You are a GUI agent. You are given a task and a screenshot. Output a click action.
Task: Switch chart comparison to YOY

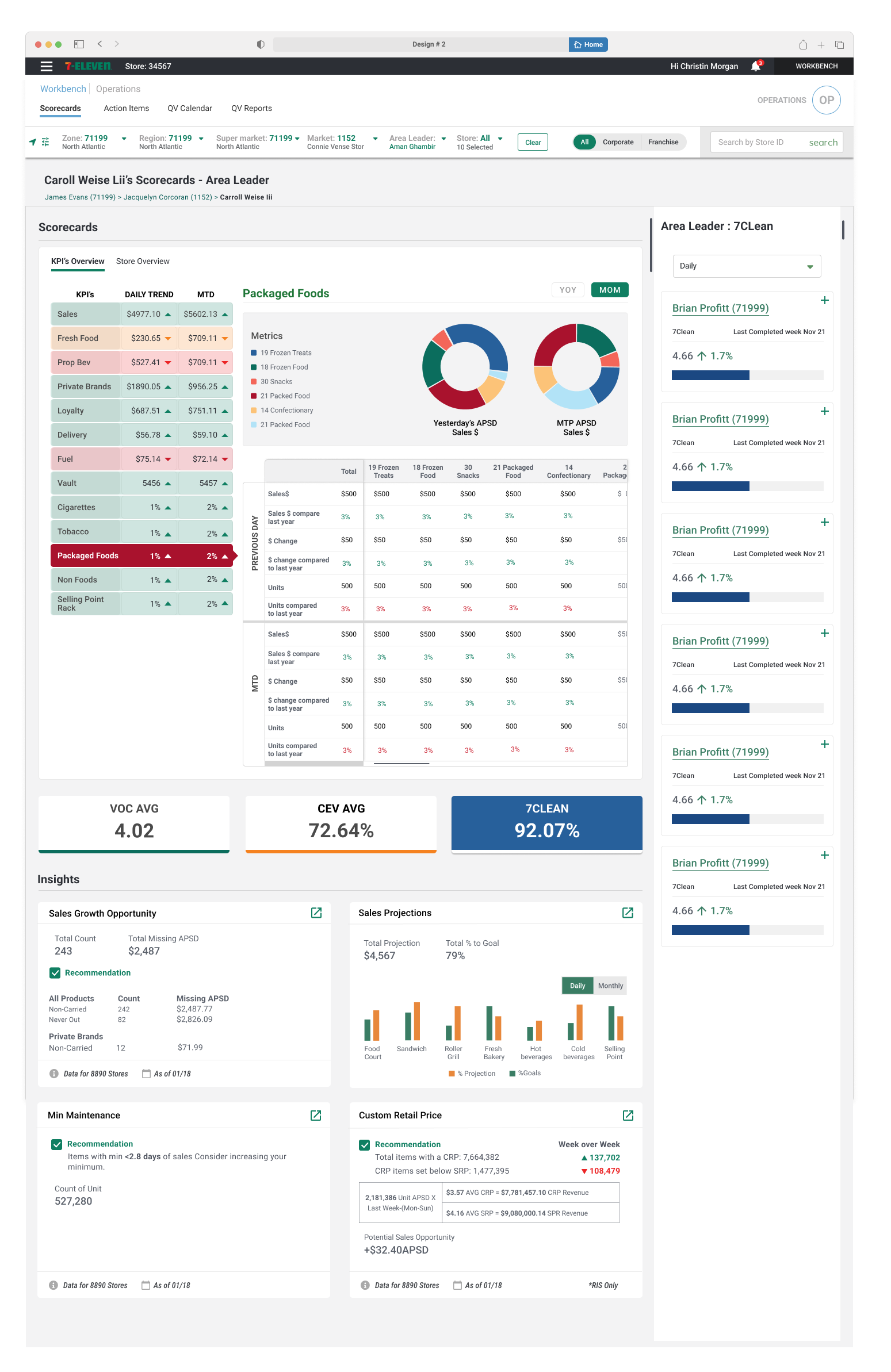tap(568, 290)
